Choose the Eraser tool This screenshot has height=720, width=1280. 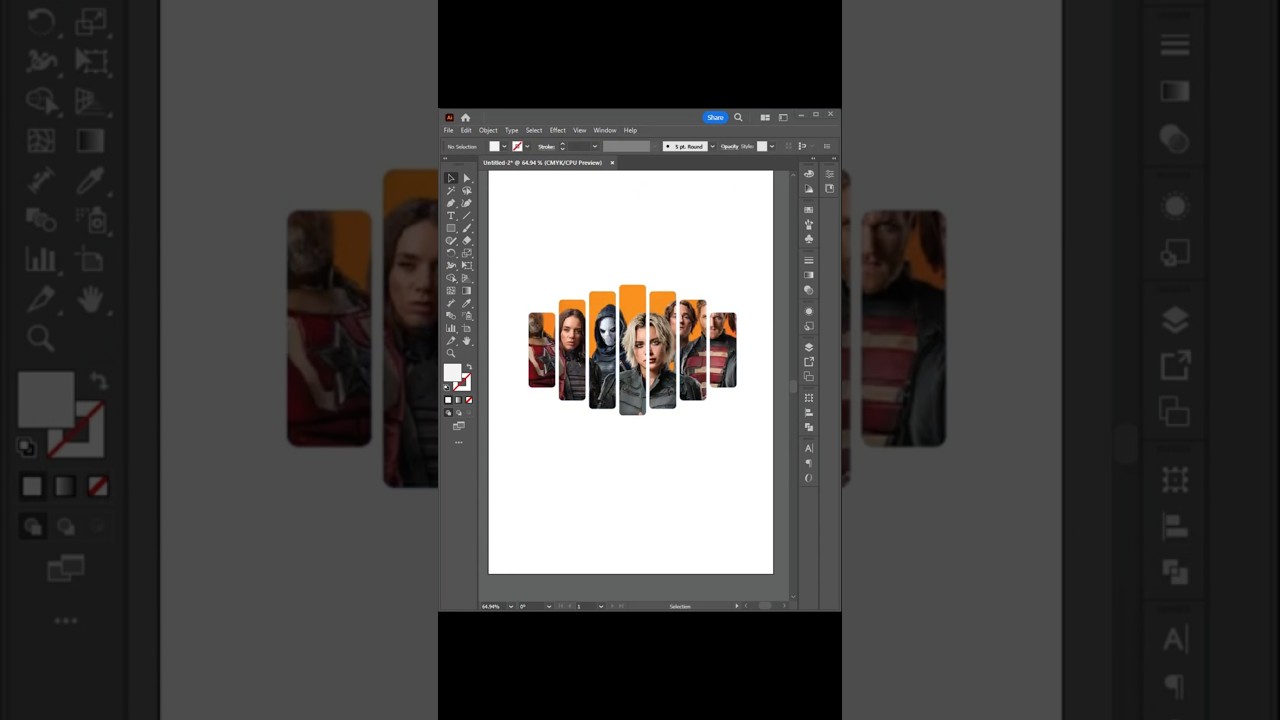coord(466,240)
